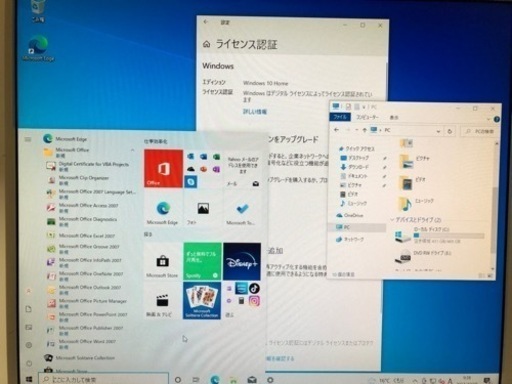Image resolution: width=512 pixels, height=384 pixels.
Task: Open the Microsoft To Do tile
Action: tap(242, 211)
